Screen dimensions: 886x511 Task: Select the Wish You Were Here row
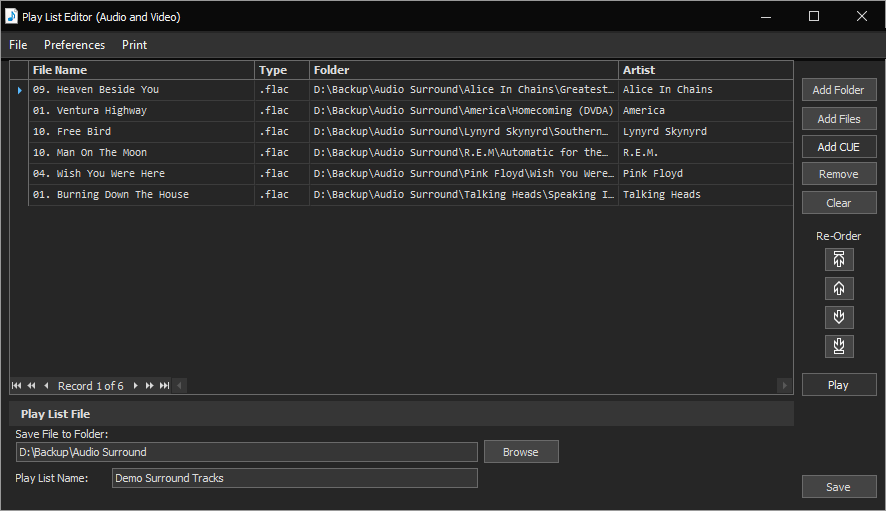pyautogui.click(x=140, y=174)
